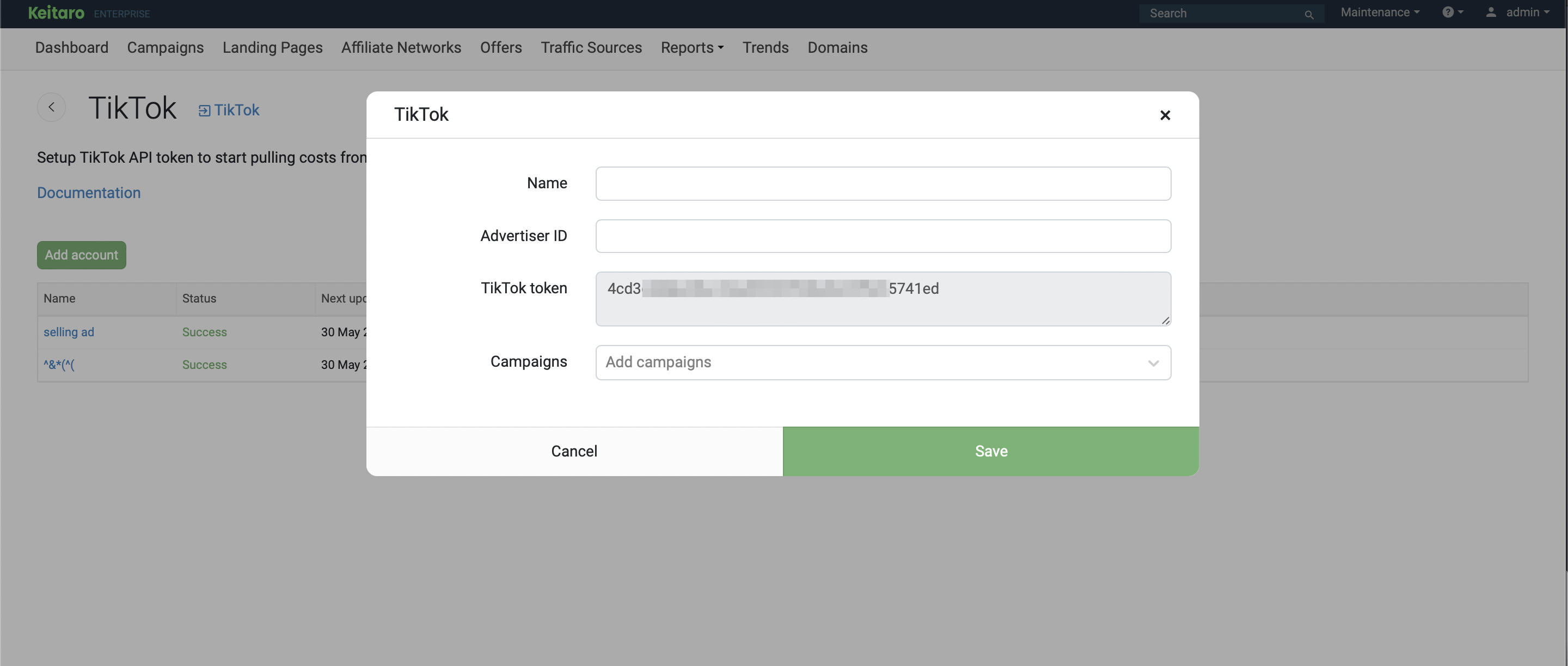Viewport: 1568px width, 666px height.
Task: Open the Domains page
Action: 837,47
